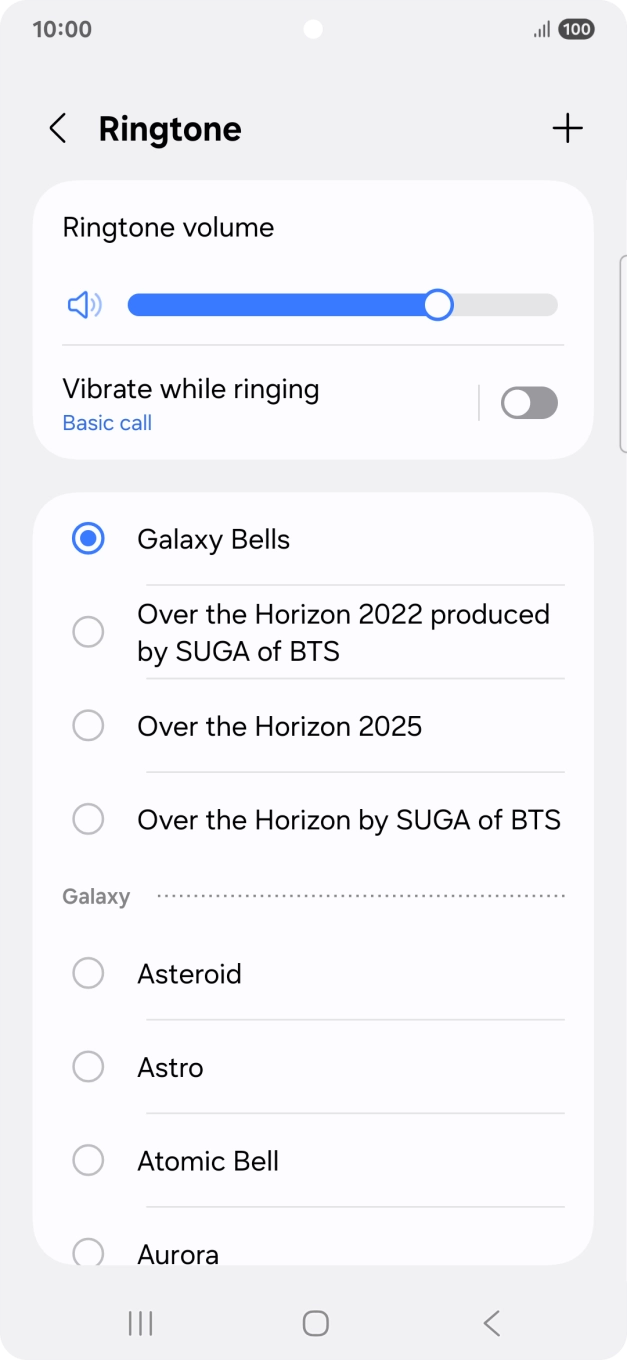Open Recents using the navigation bar icon
627x1360 pixels.
[x=139, y=1322]
